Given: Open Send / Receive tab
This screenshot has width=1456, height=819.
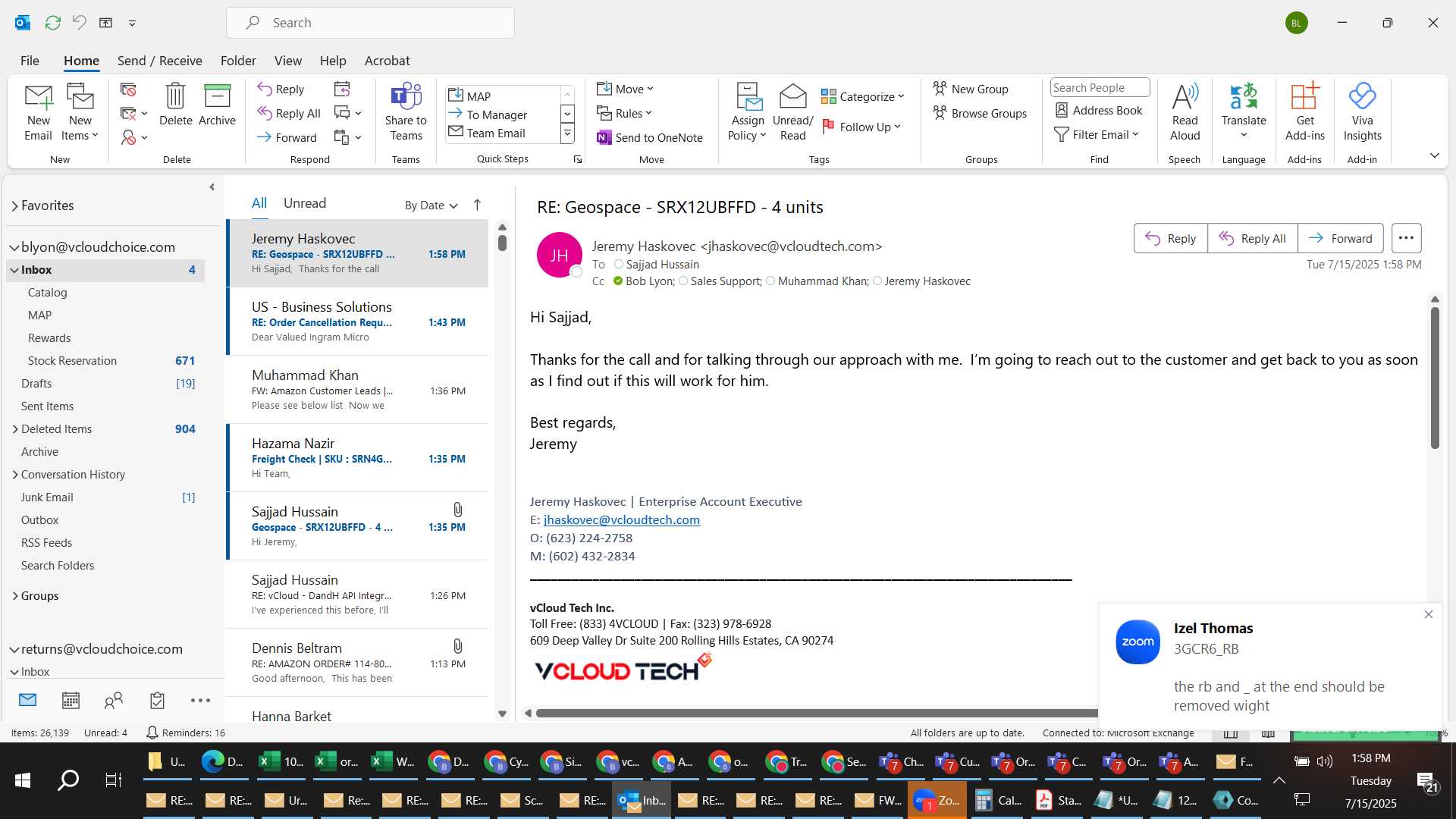Looking at the screenshot, I should (159, 61).
